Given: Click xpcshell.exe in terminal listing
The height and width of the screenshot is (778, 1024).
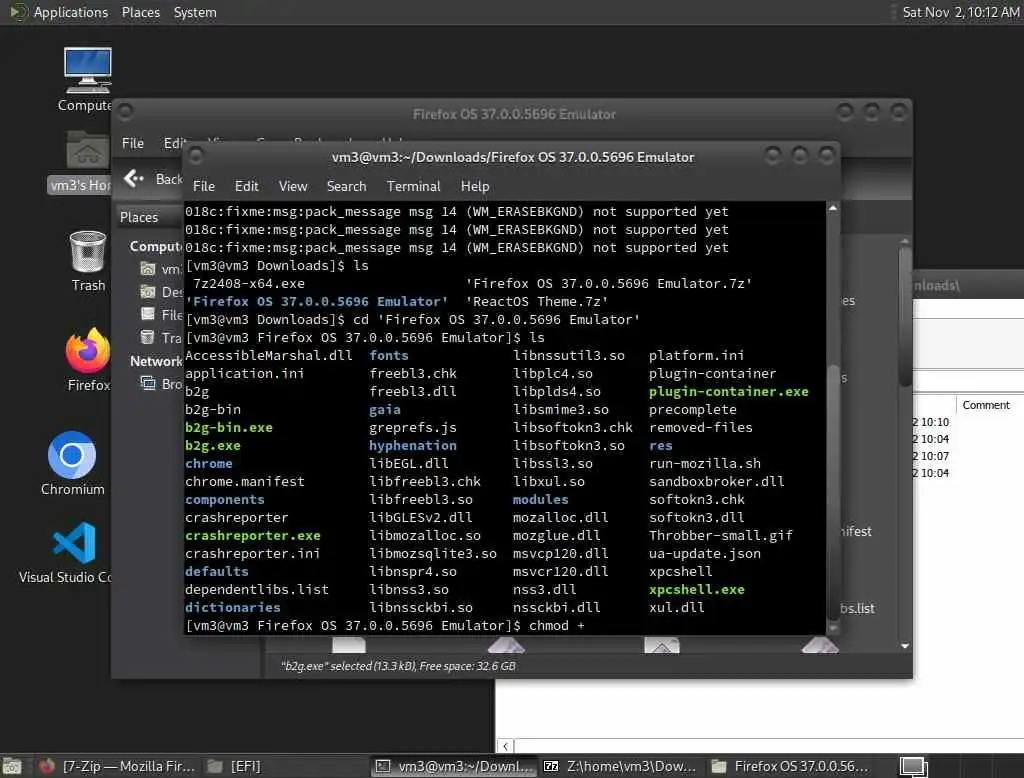Looking at the screenshot, I should coord(696,589).
